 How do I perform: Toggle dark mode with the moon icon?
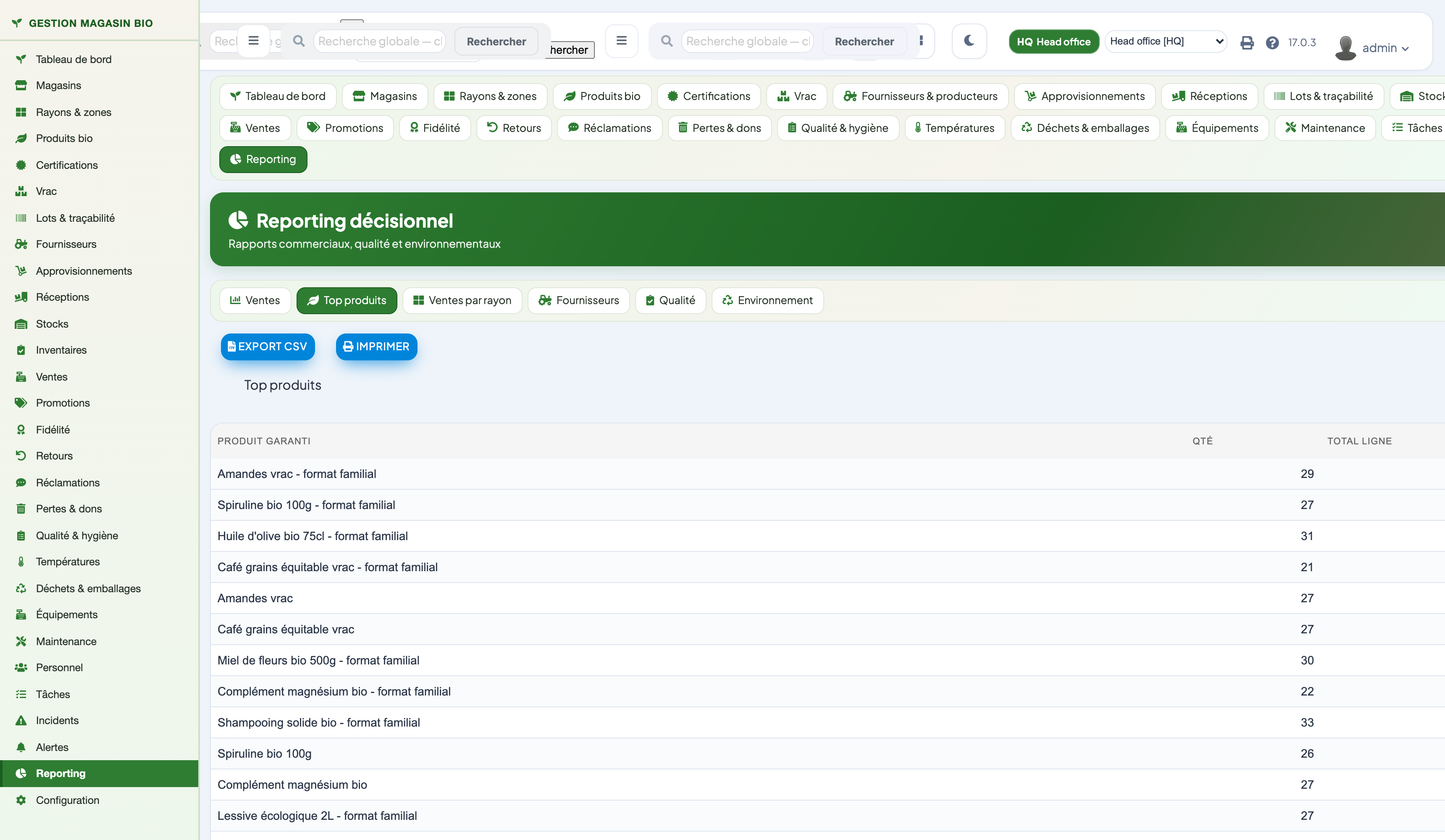pos(969,41)
